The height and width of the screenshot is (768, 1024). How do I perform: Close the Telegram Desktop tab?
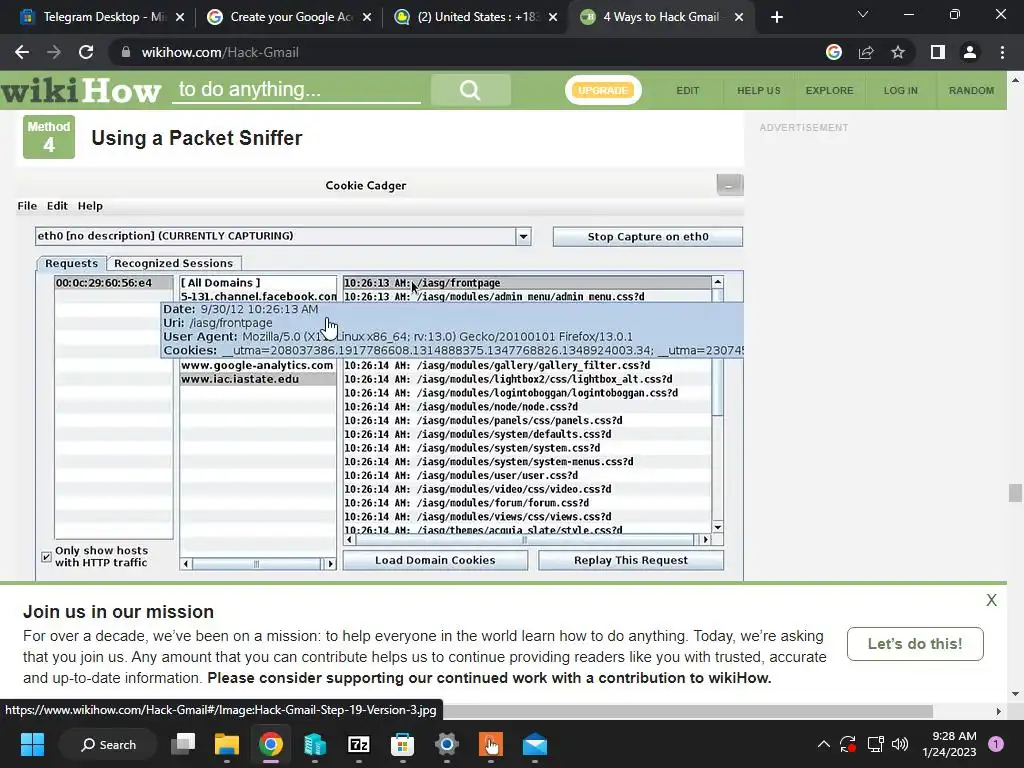pyautogui.click(x=180, y=17)
